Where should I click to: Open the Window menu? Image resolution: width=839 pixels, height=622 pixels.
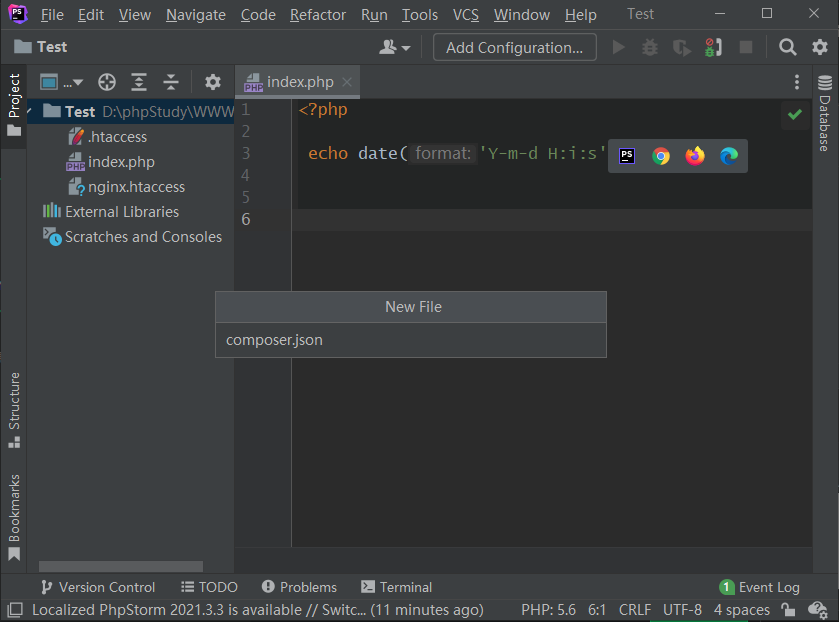pos(522,14)
